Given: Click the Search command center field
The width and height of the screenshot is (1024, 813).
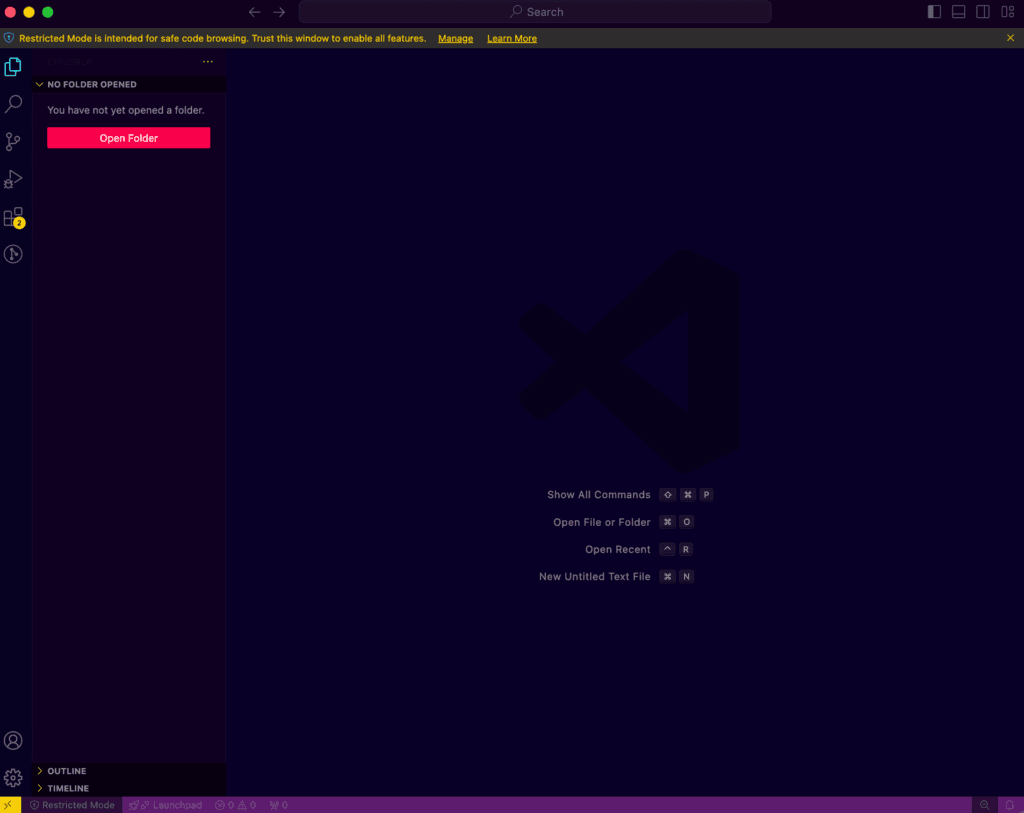Looking at the screenshot, I should point(535,12).
